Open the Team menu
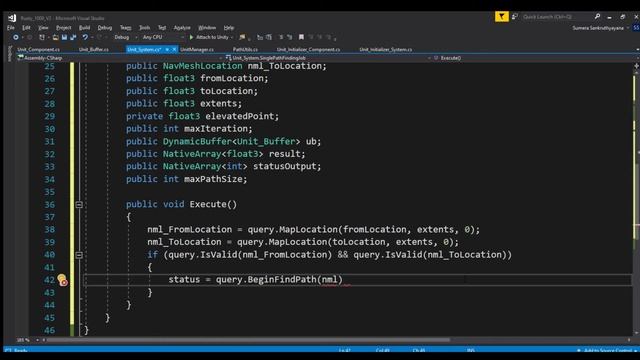The height and width of the screenshot is (360, 640). (x=125, y=28)
